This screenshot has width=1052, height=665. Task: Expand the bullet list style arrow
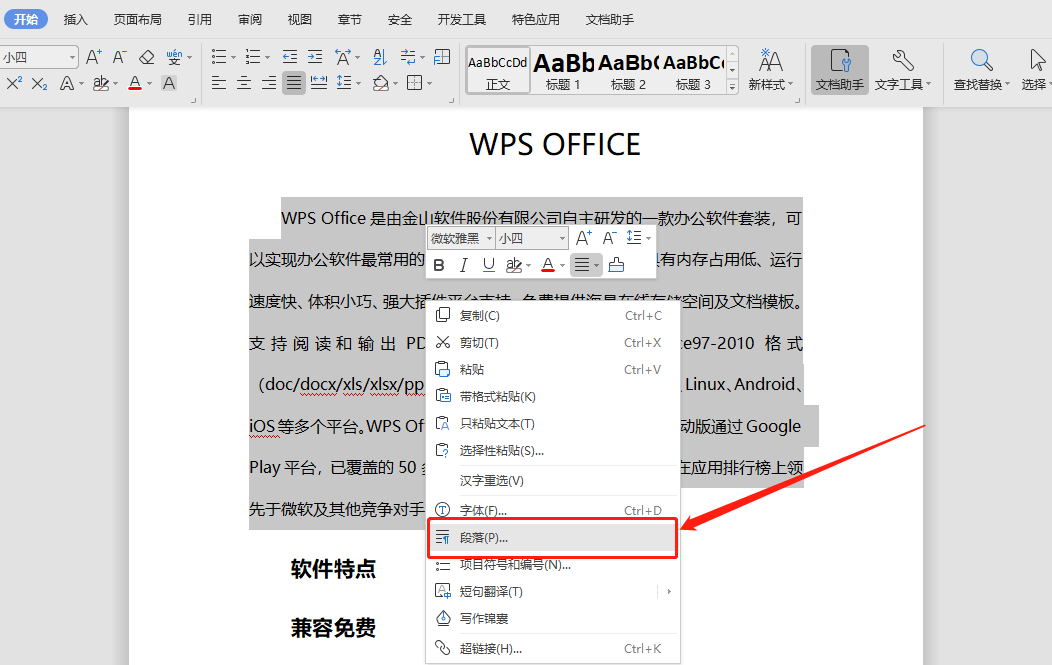point(233,58)
